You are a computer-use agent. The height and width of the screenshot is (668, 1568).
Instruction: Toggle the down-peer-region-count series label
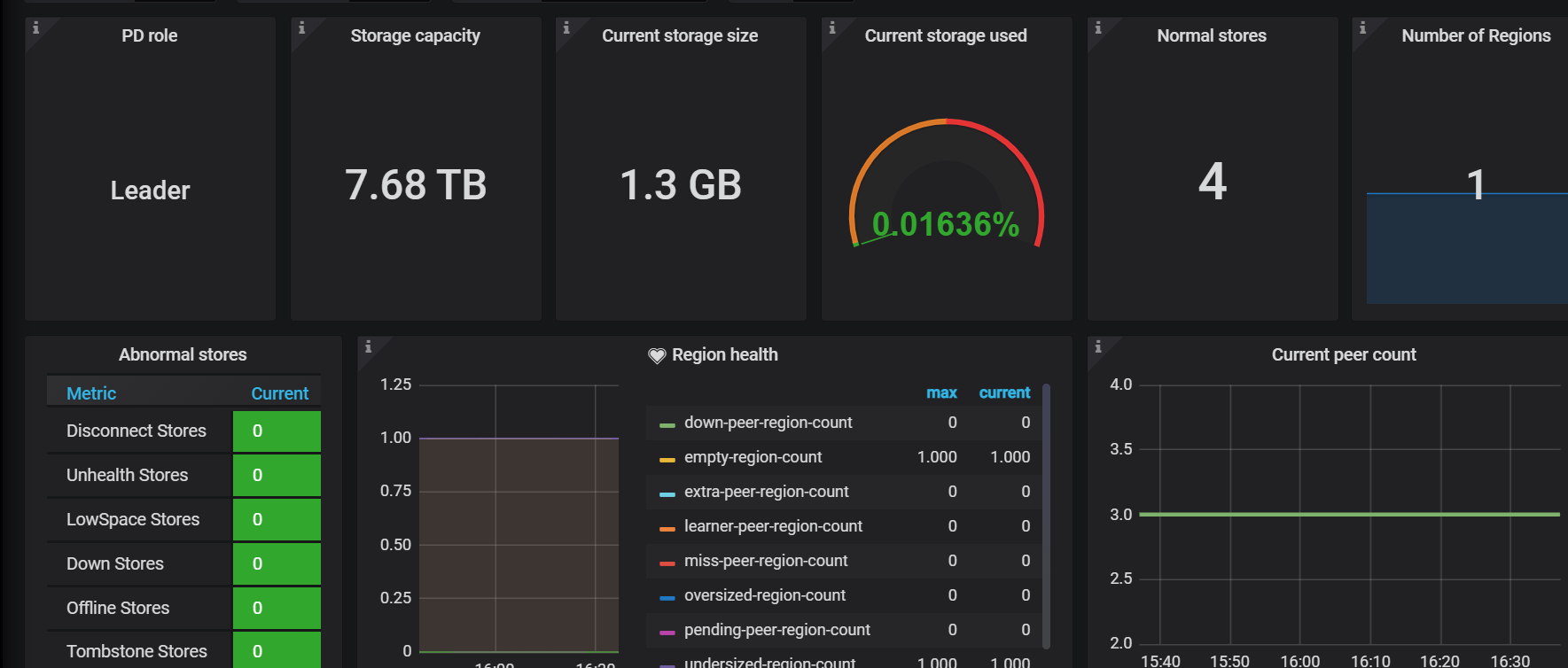point(768,423)
